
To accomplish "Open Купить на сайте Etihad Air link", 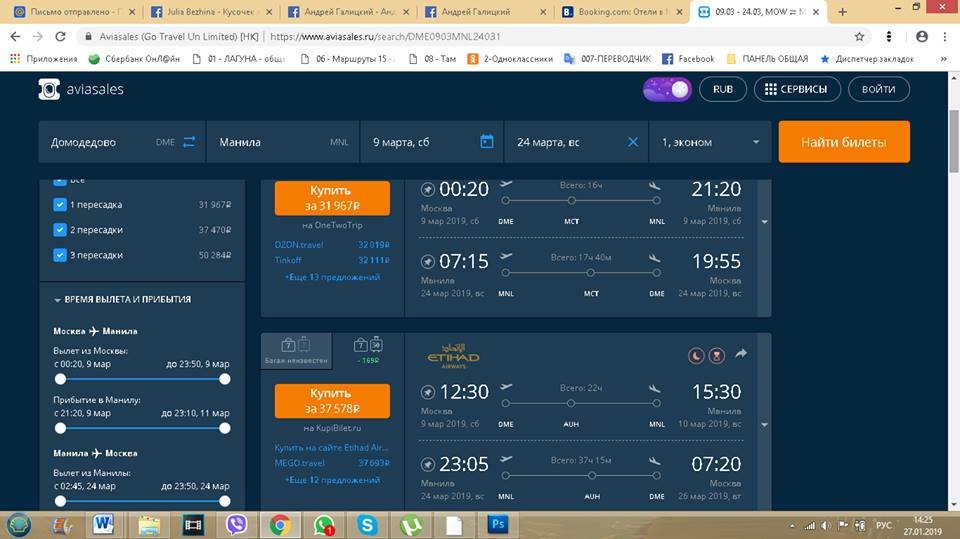I will [331, 448].
